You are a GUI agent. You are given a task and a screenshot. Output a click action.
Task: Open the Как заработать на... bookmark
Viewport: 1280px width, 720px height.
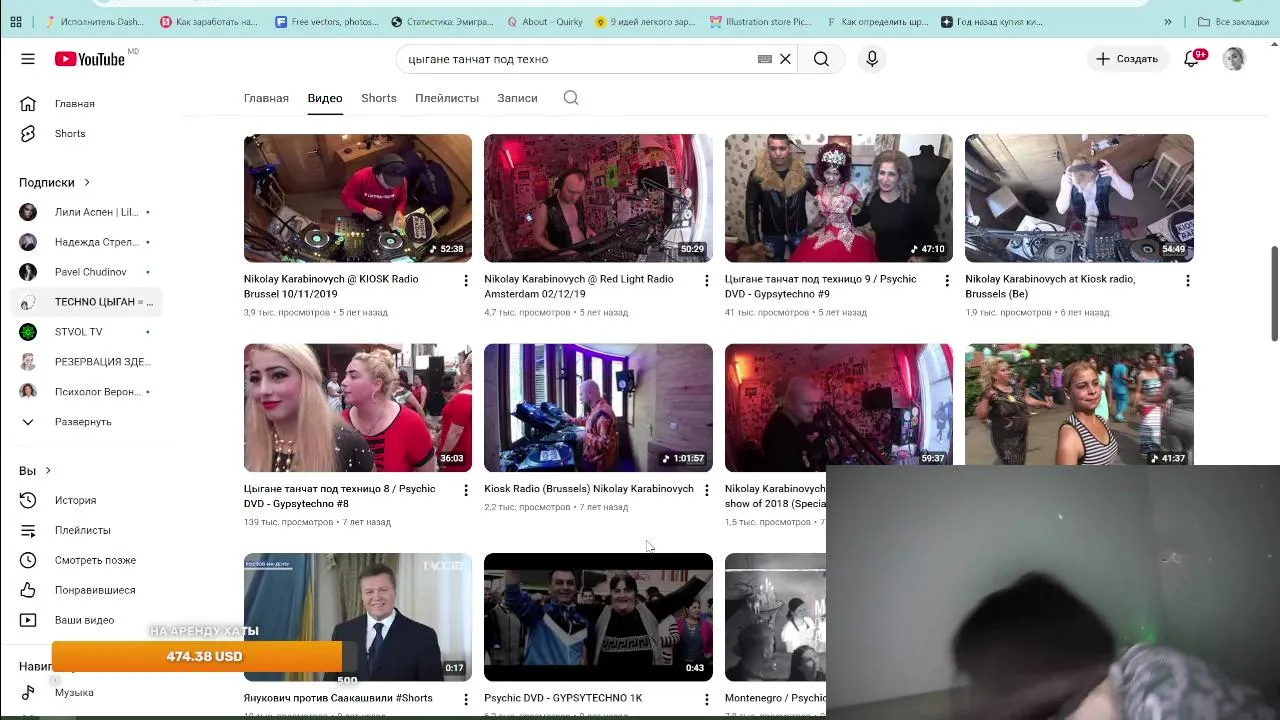209,21
